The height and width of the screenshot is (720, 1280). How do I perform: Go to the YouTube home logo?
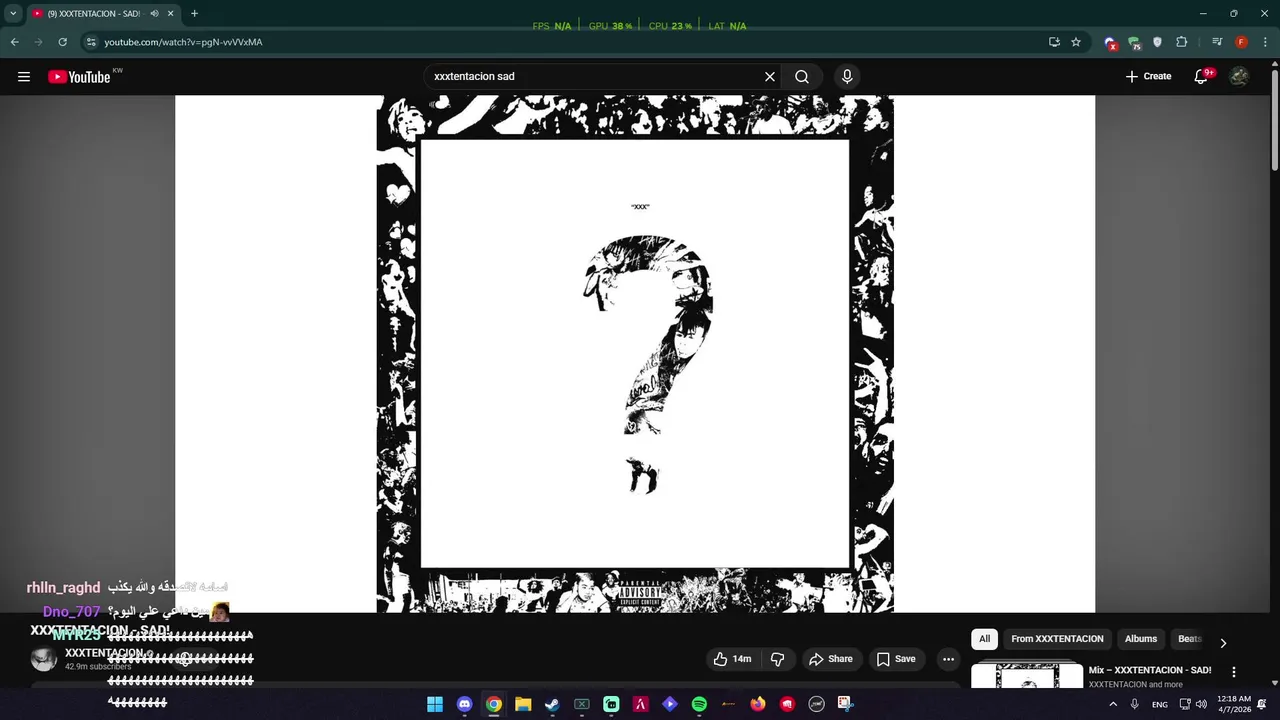pyautogui.click(x=79, y=77)
